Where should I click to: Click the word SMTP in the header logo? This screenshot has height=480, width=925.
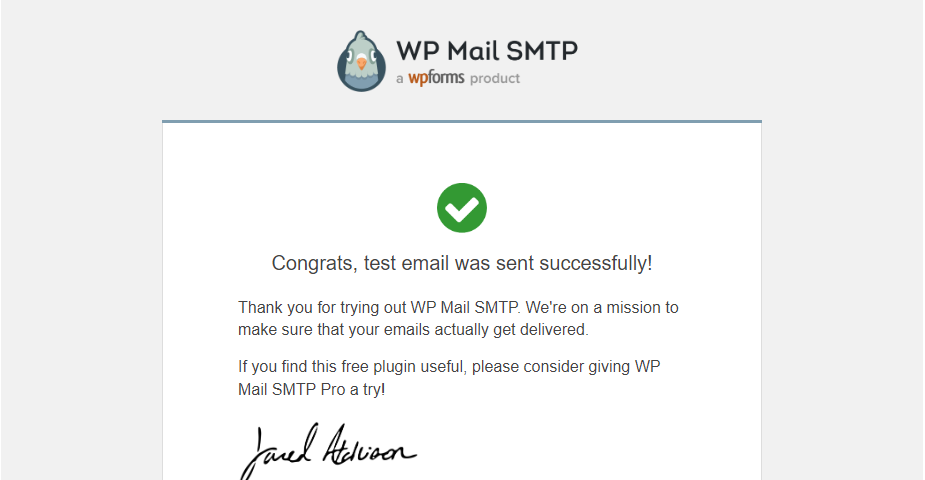point(542,51)
